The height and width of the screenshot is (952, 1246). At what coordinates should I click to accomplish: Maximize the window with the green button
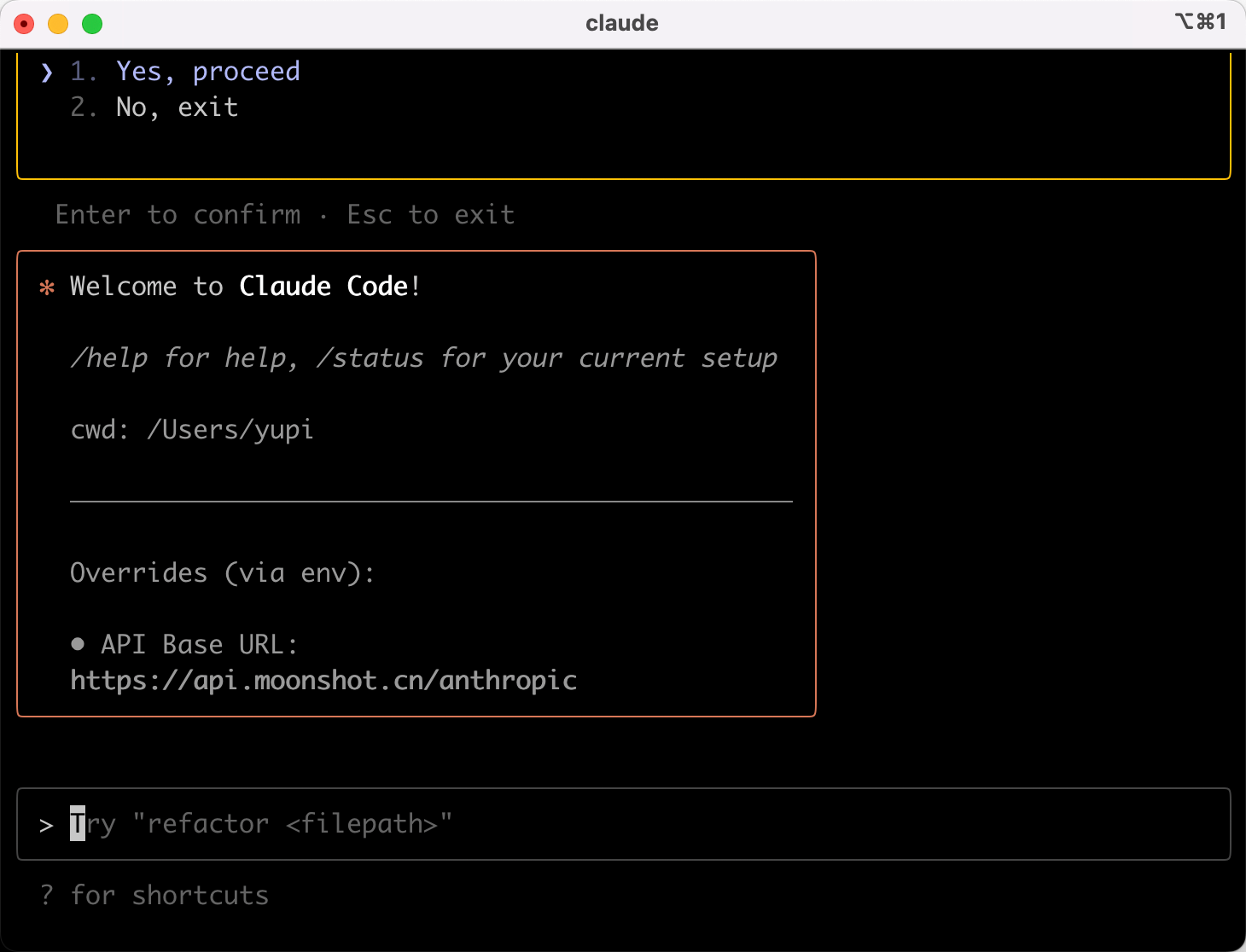click(x=92, y=24)
